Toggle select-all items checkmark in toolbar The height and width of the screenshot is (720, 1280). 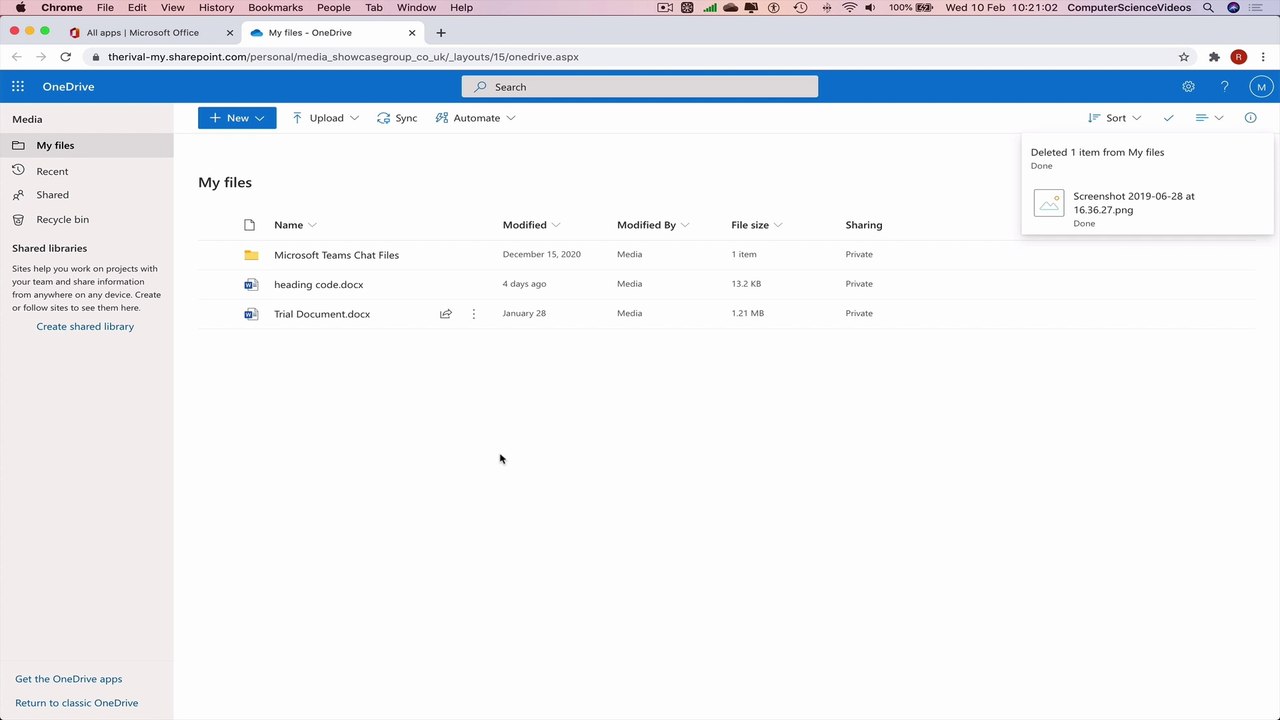click(1168, 118)
